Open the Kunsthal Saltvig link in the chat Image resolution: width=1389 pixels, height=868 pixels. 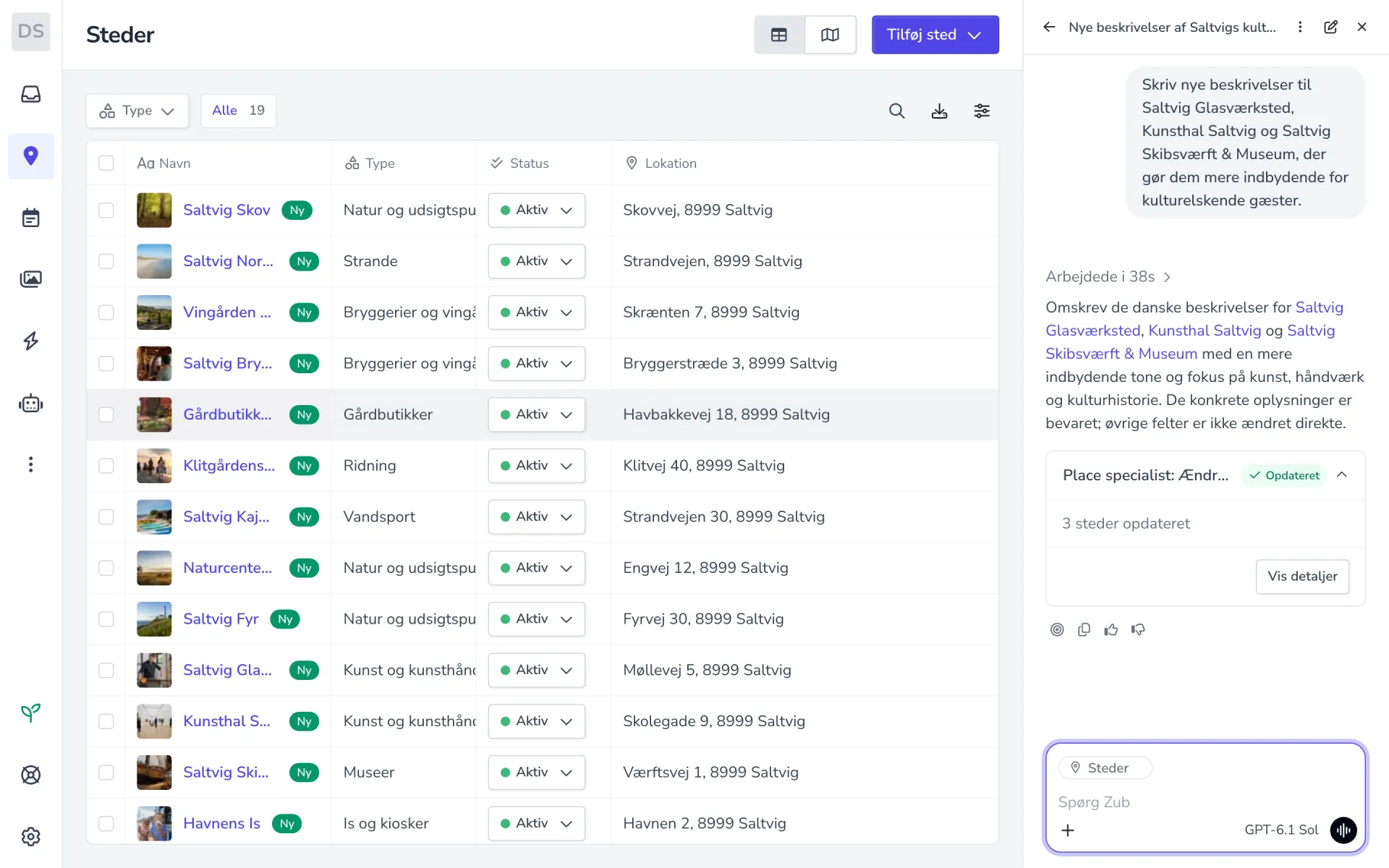tap(1205, 331)
